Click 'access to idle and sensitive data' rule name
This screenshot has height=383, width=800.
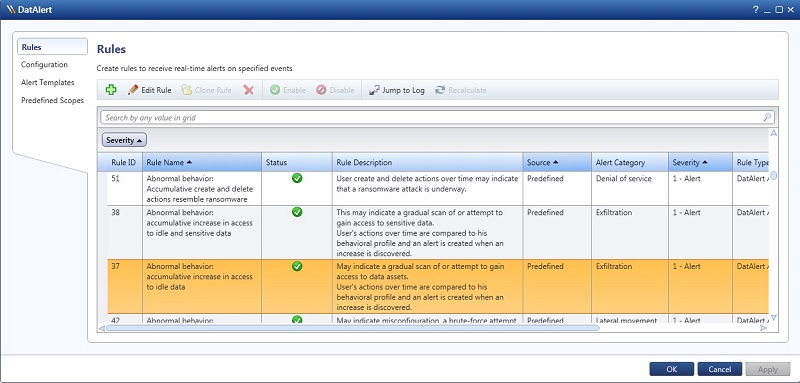click(202, 233)
